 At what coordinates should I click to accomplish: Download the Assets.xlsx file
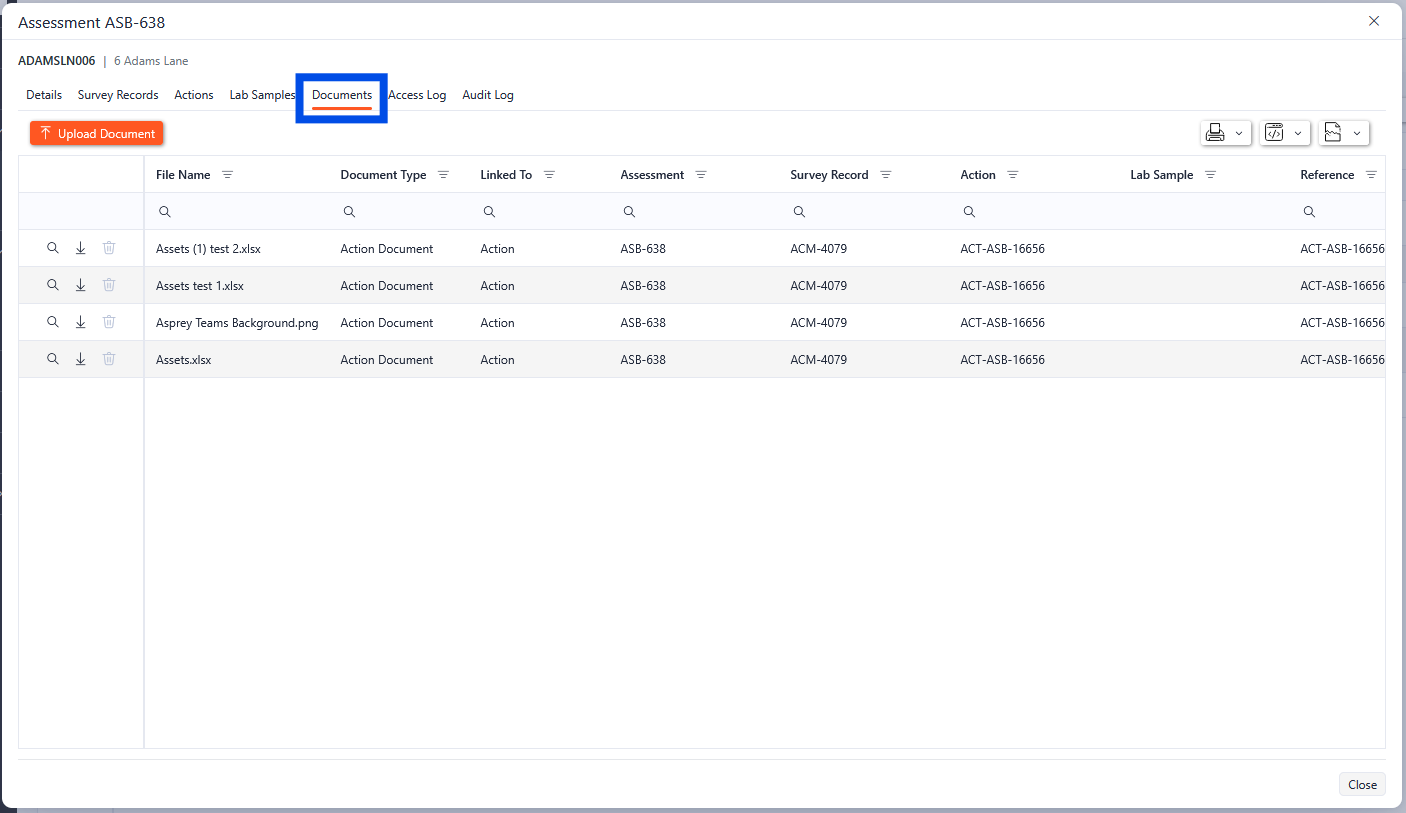click(81, 359)
